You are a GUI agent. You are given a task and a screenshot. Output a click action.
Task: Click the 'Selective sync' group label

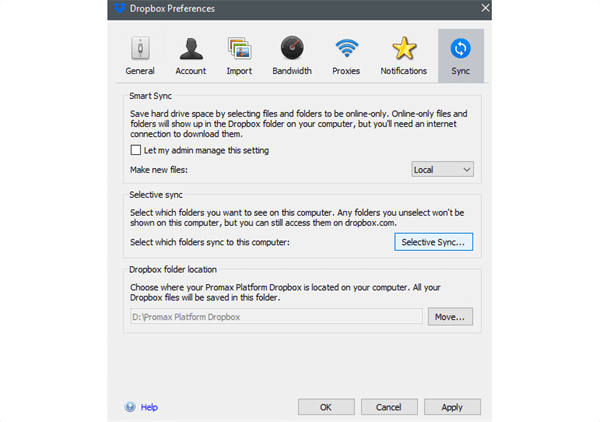click(x=156, y=195)
